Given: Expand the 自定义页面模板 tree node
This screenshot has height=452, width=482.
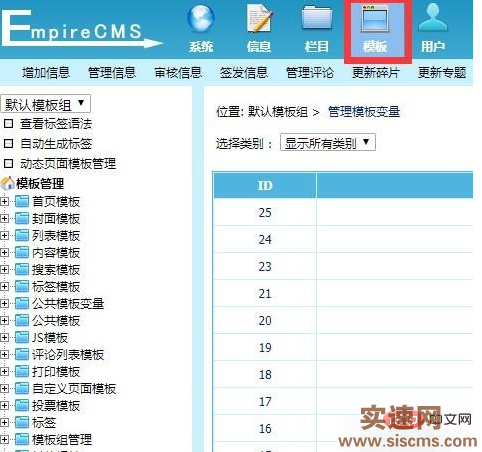Looking at the screenshot, I should pos(4,389).
